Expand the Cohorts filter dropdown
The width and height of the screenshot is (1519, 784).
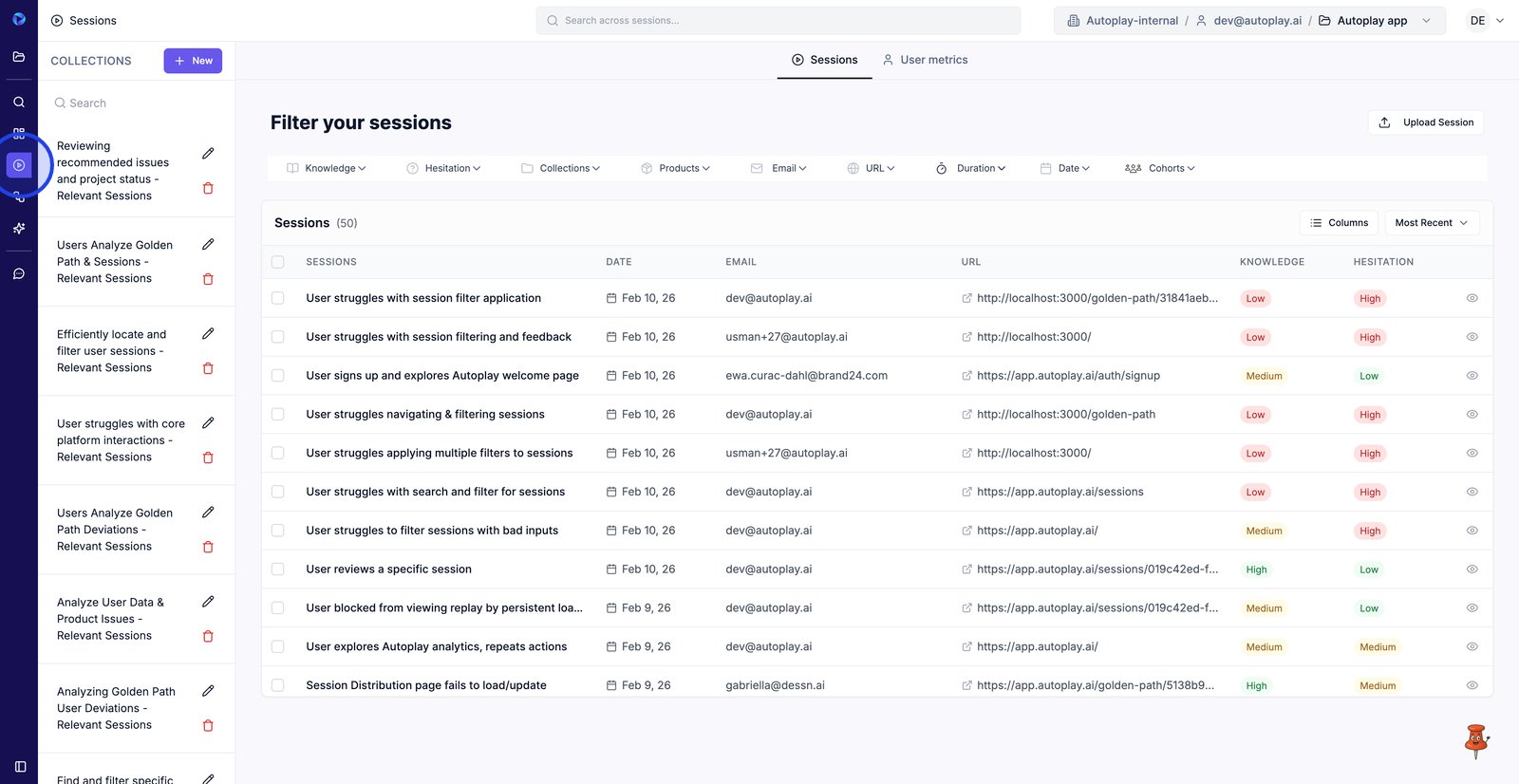pyautogui.click(x=1159, y=168)
